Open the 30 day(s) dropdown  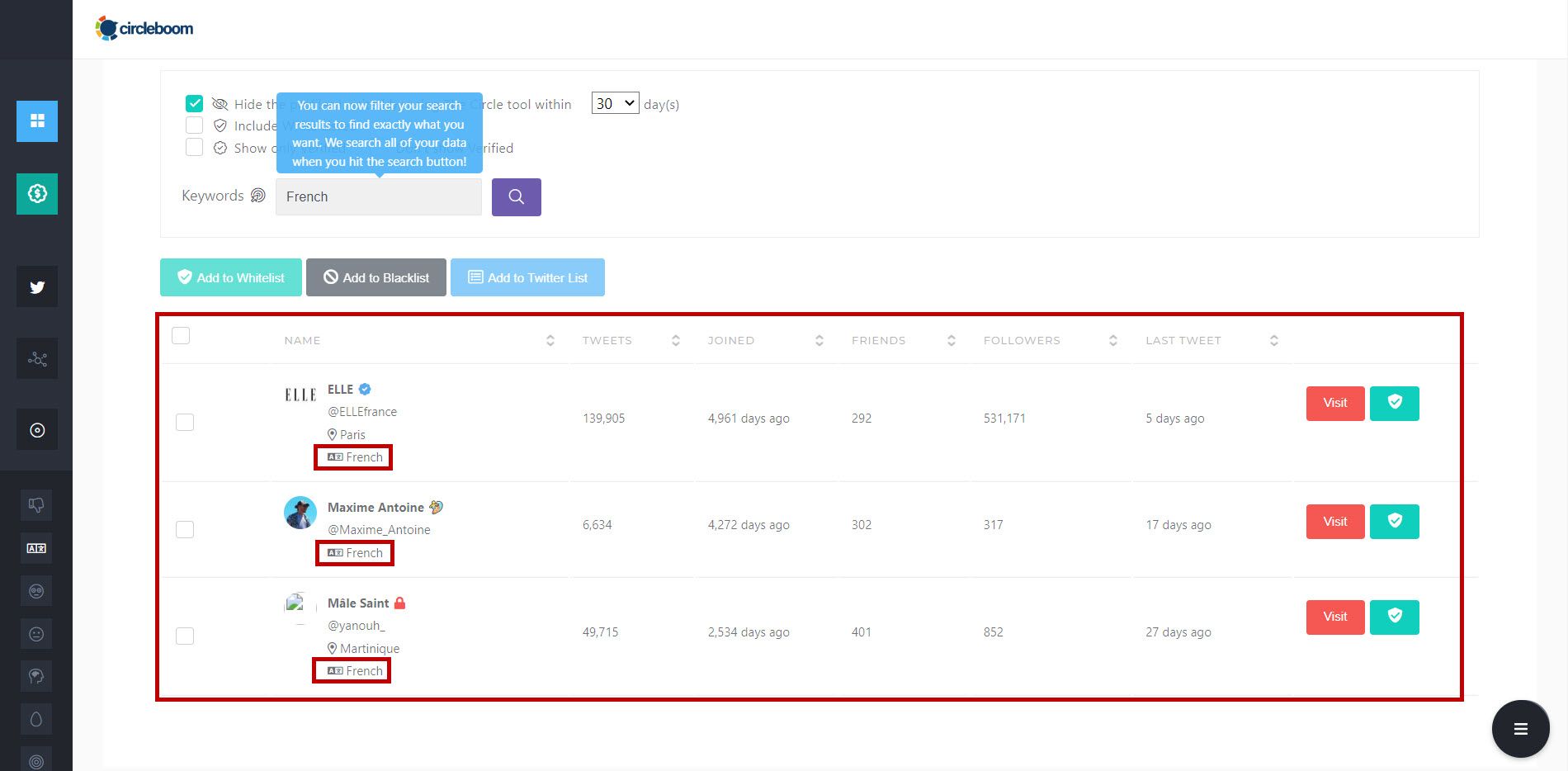tap(615, 103)
